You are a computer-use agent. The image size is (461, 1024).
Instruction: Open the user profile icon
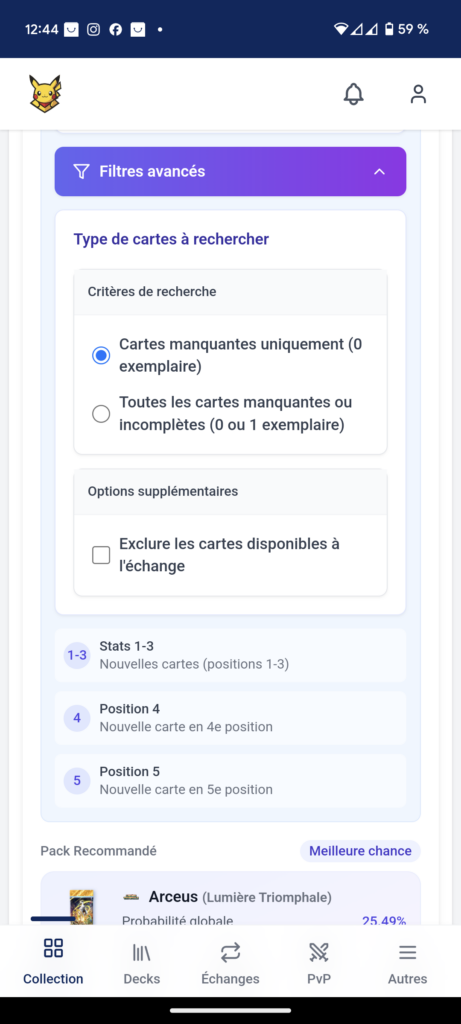click(x=418, y=94)
